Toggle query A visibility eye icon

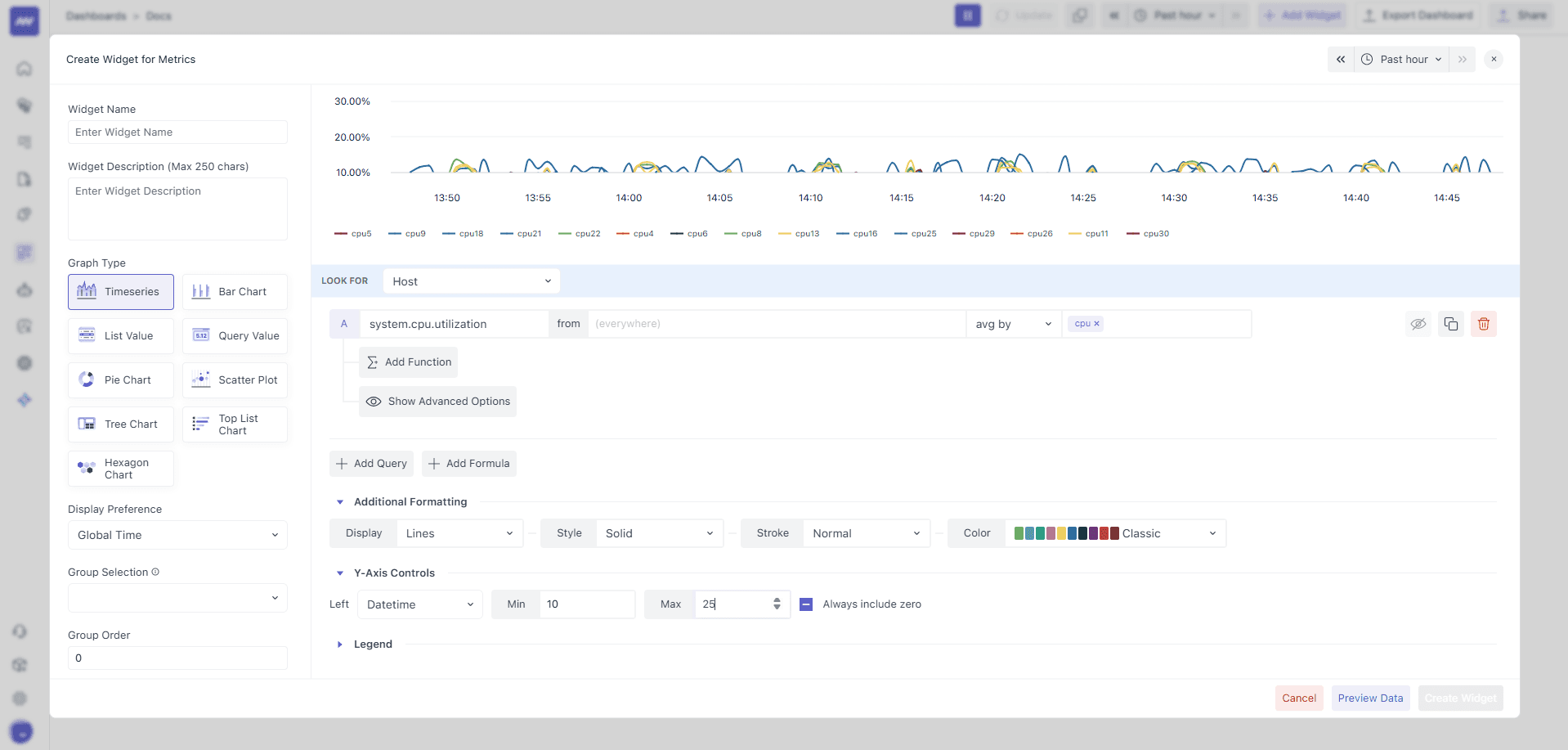click(x=1418, y=324)
